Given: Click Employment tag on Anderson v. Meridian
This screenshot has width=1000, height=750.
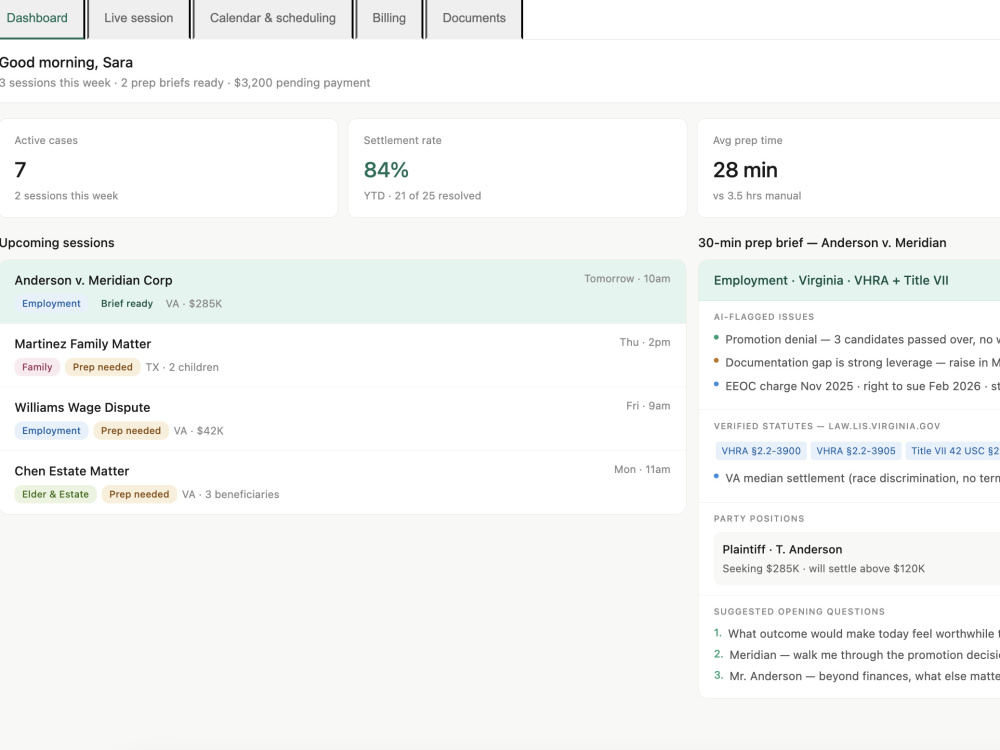Looking at the screenshot, I should (51, 304).
